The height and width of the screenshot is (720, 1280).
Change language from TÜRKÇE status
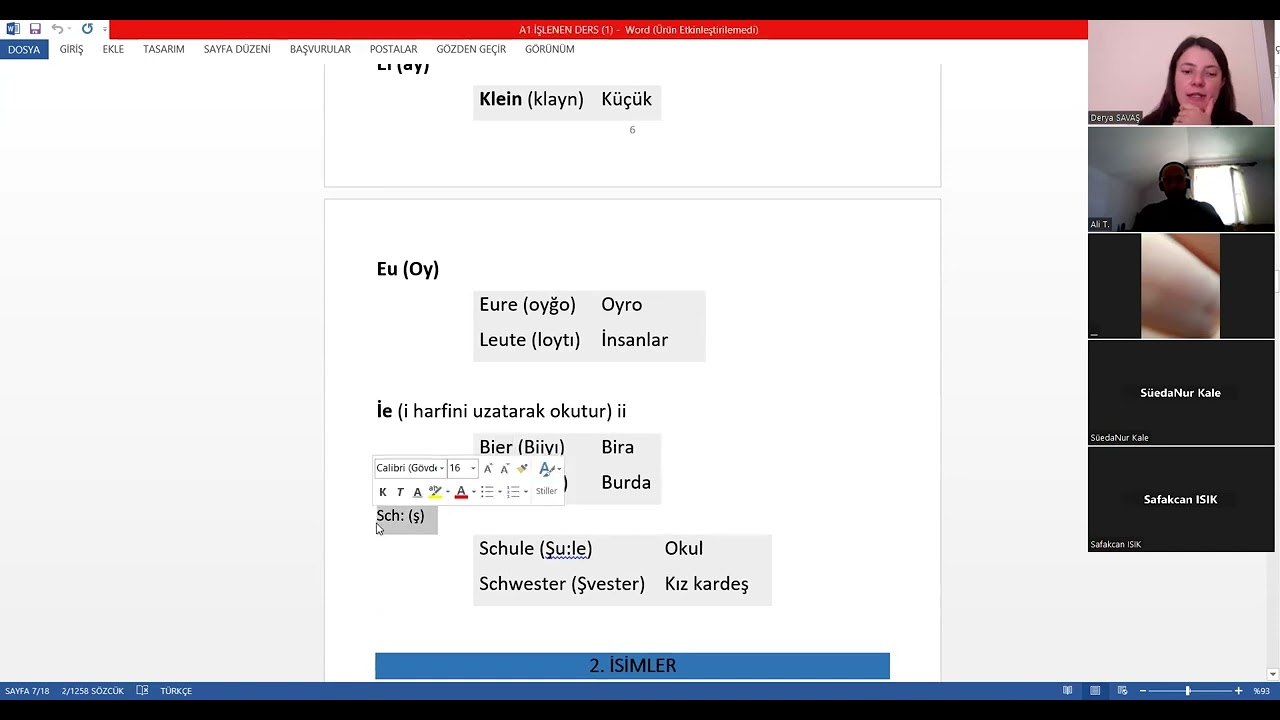tap(176, 691)
